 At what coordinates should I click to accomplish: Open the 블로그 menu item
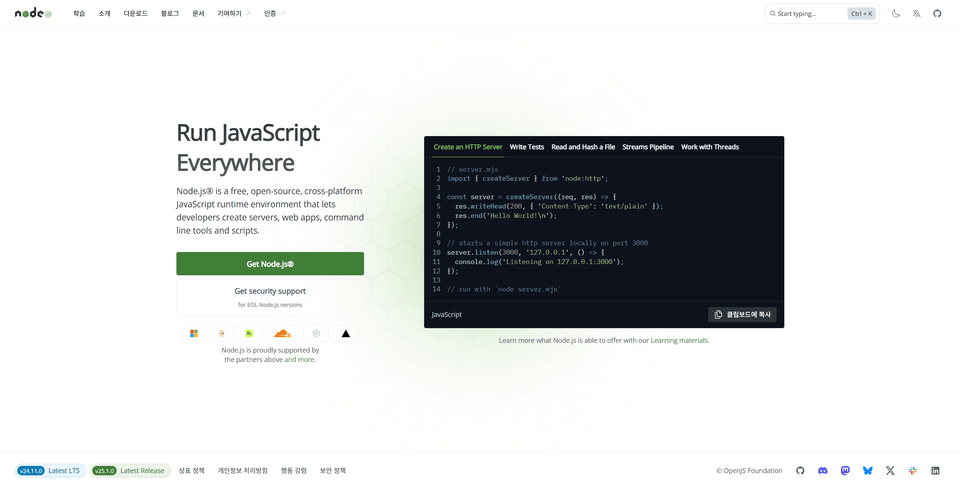click(170, 13)
